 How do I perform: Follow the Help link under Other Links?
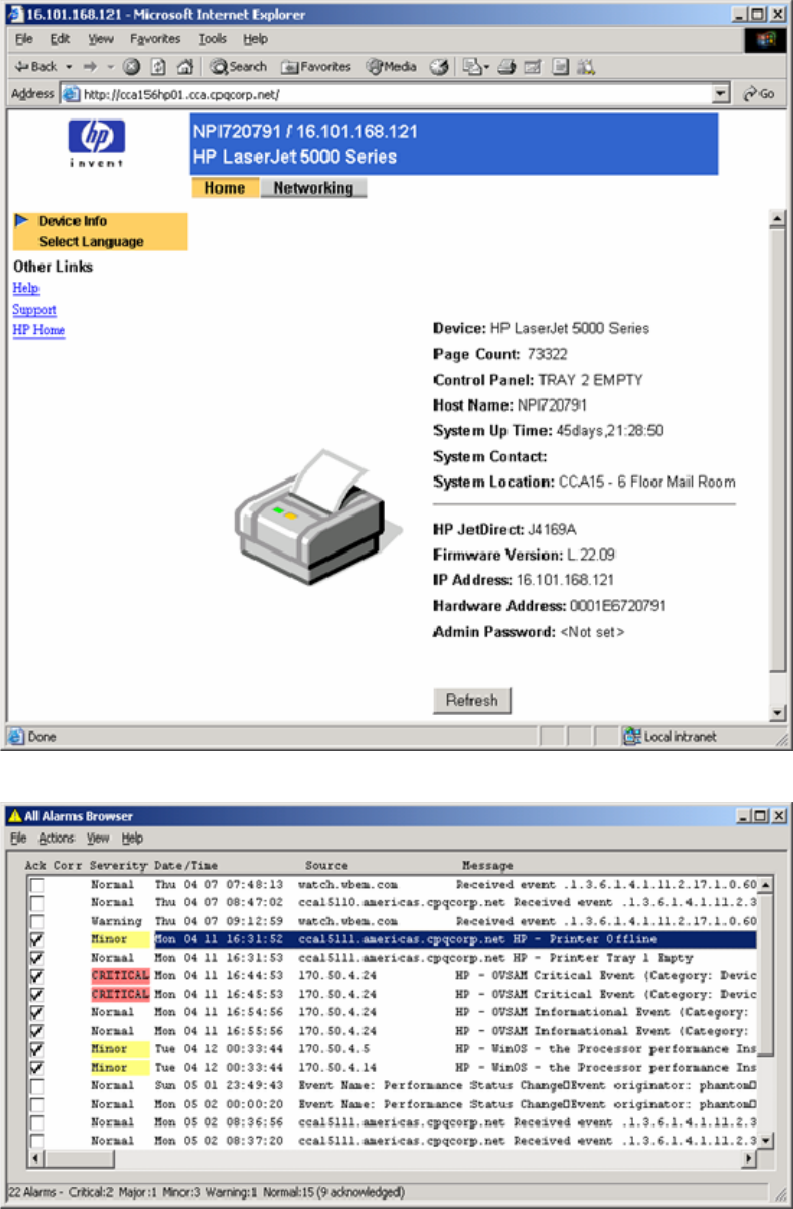25,288
